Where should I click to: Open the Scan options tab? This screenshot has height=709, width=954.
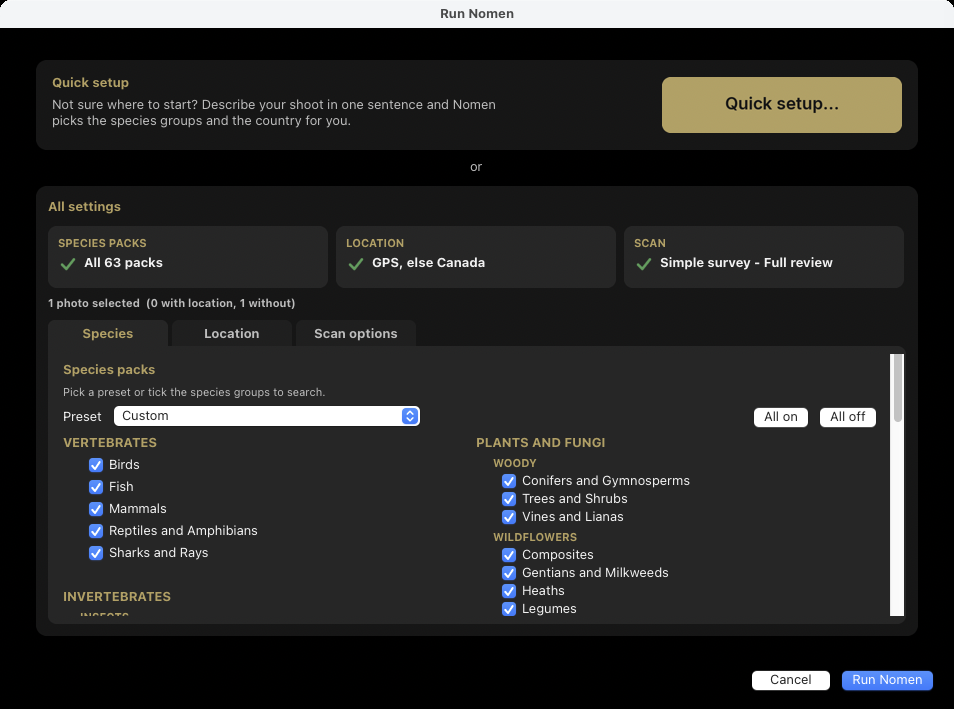355,334
